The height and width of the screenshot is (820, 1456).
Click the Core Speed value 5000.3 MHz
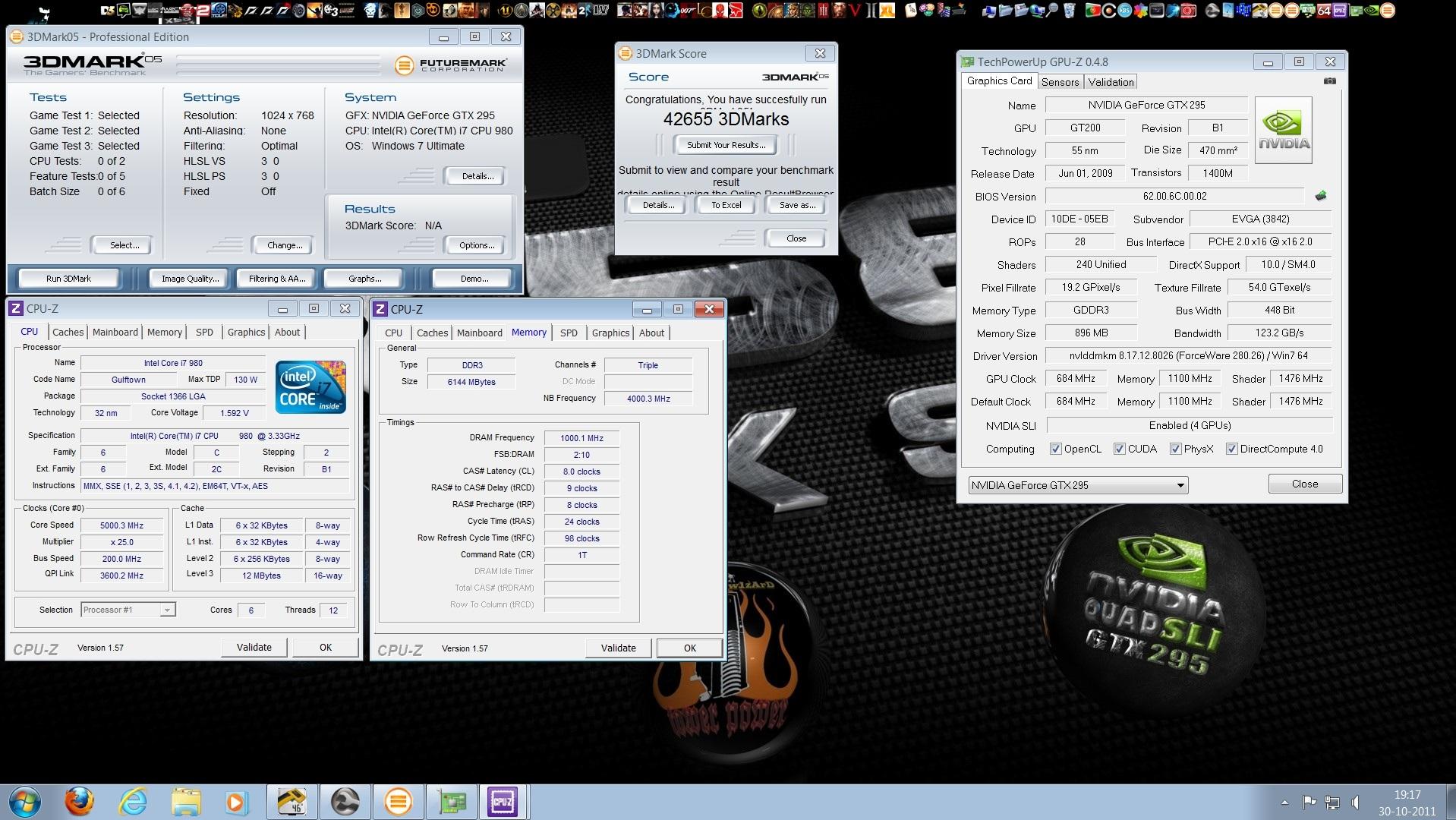tap(121, 525)
